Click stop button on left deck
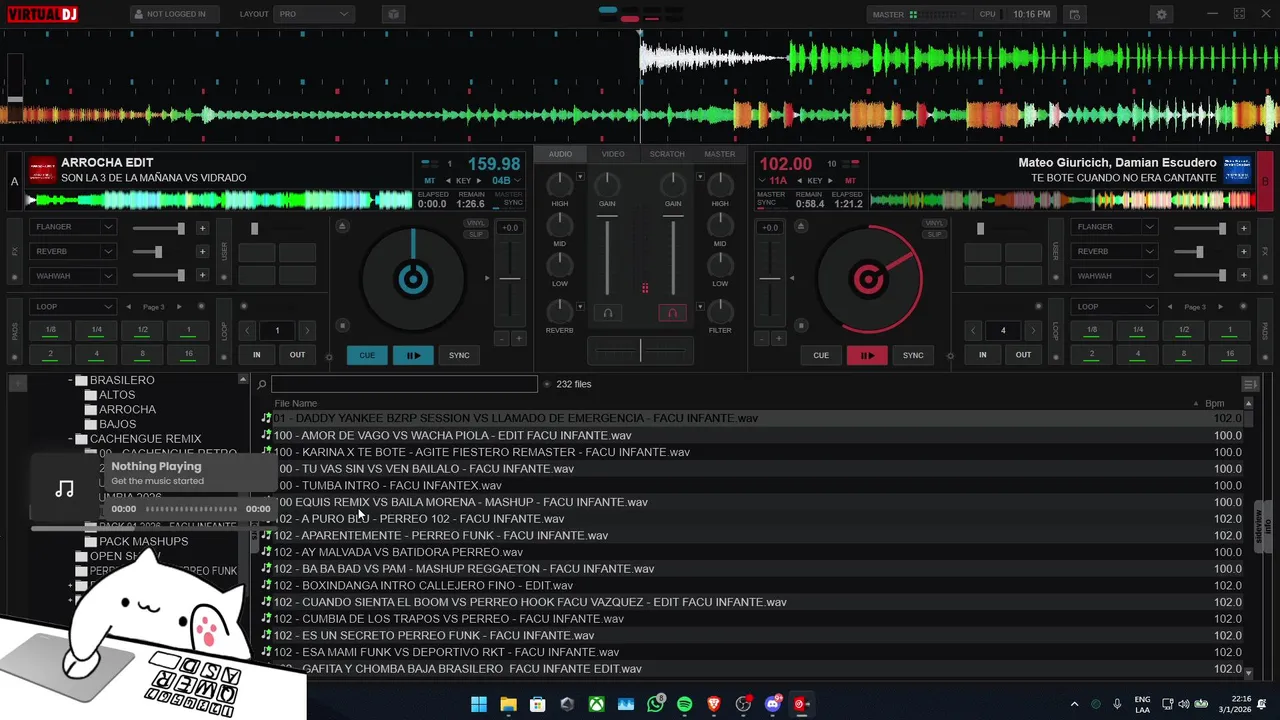 coord(342,325)
